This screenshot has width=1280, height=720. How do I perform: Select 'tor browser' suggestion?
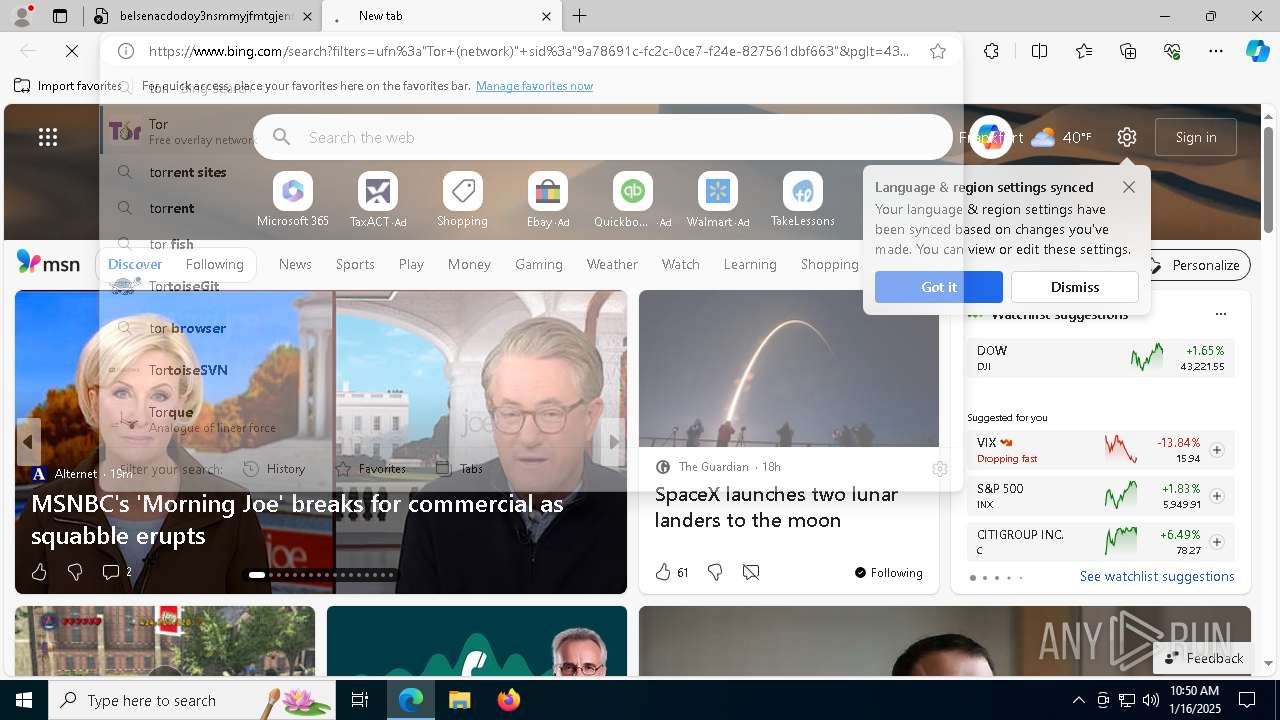(x=530, y=328)
